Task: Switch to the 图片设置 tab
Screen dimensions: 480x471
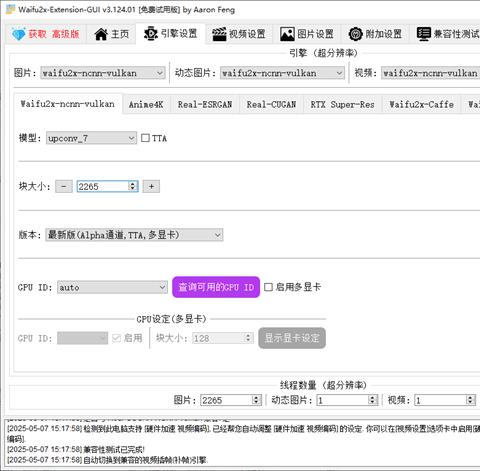Action: pos(307,34)
